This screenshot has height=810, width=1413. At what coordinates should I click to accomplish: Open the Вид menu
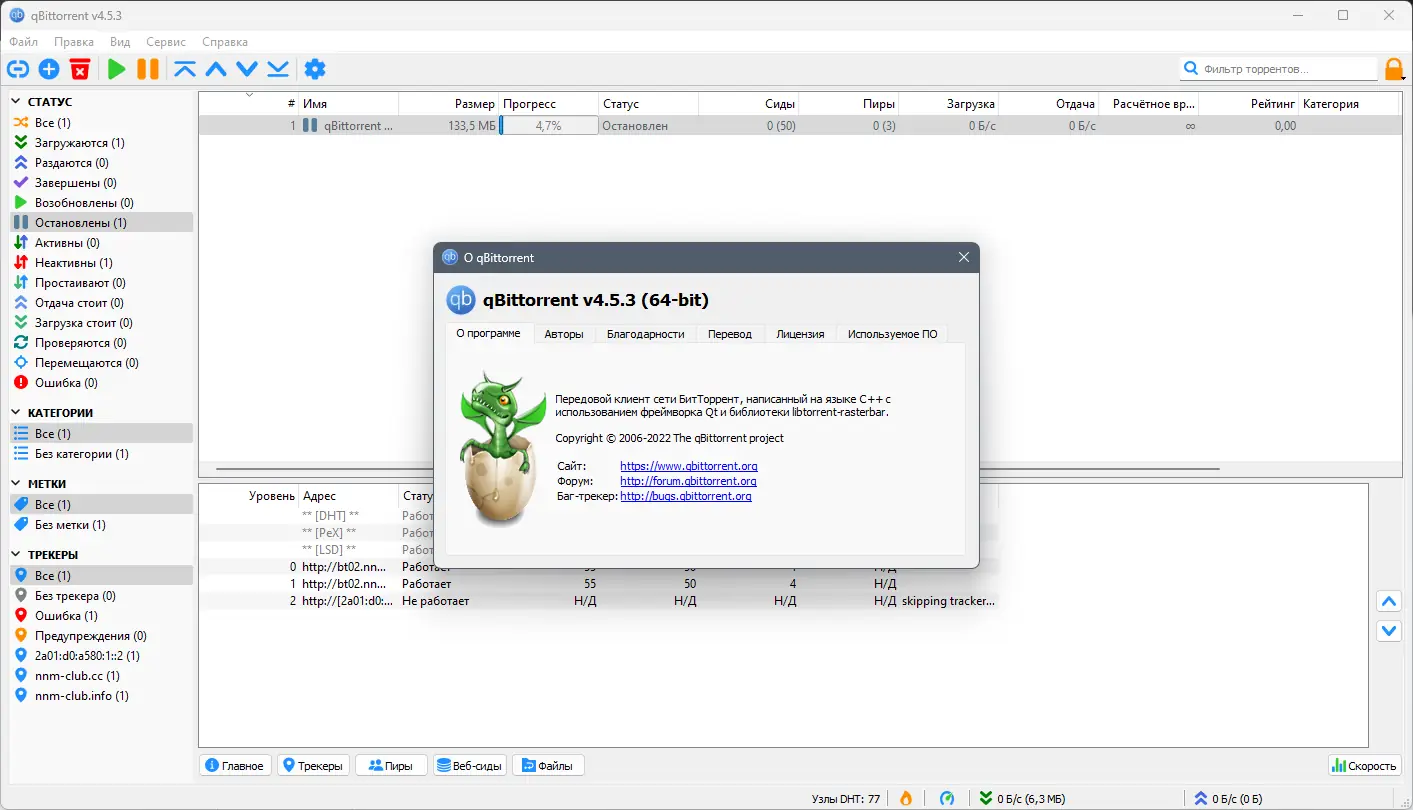pyautogui.click(x=120, y=42)
